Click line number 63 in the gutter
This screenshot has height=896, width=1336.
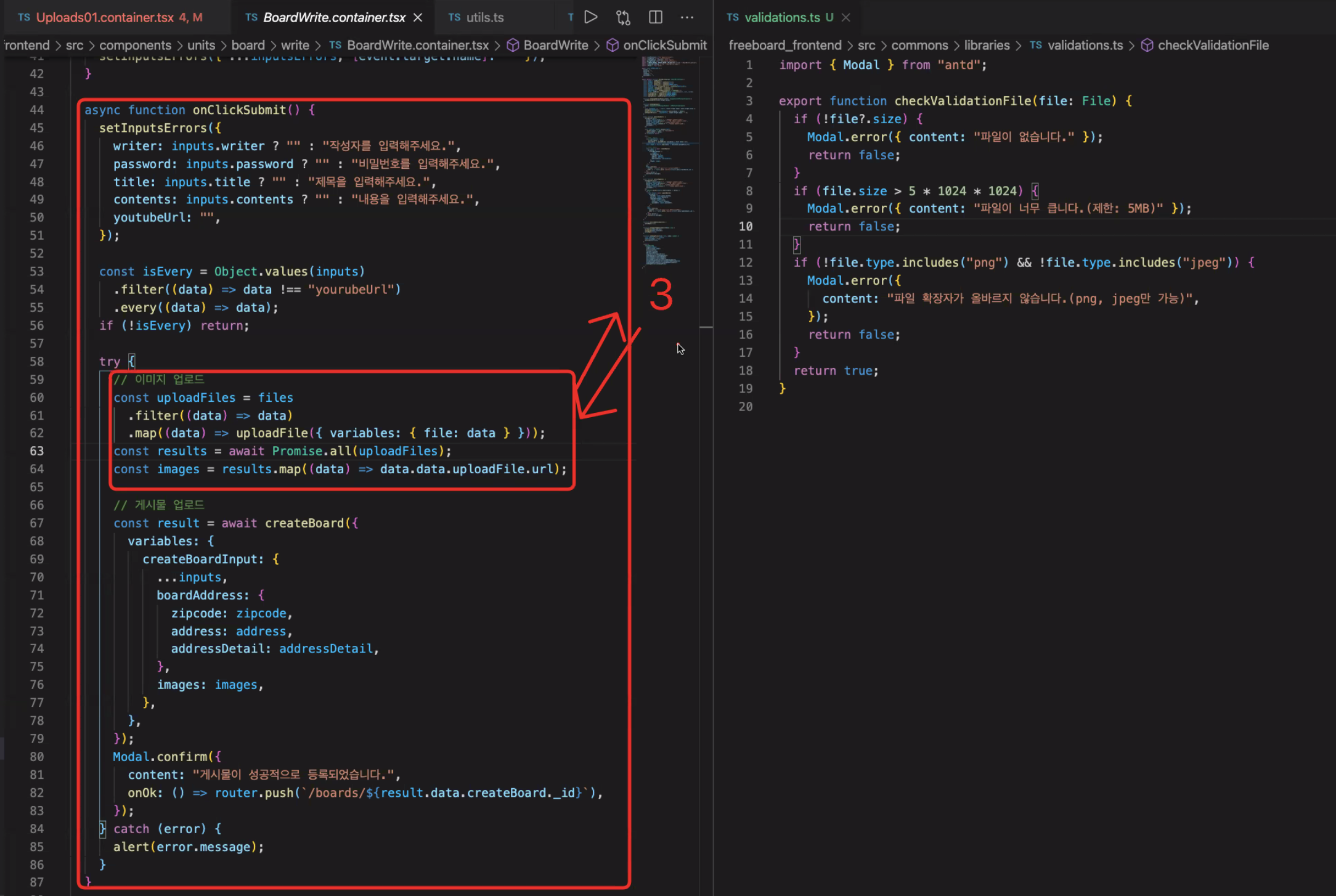(x=37, y=451)
